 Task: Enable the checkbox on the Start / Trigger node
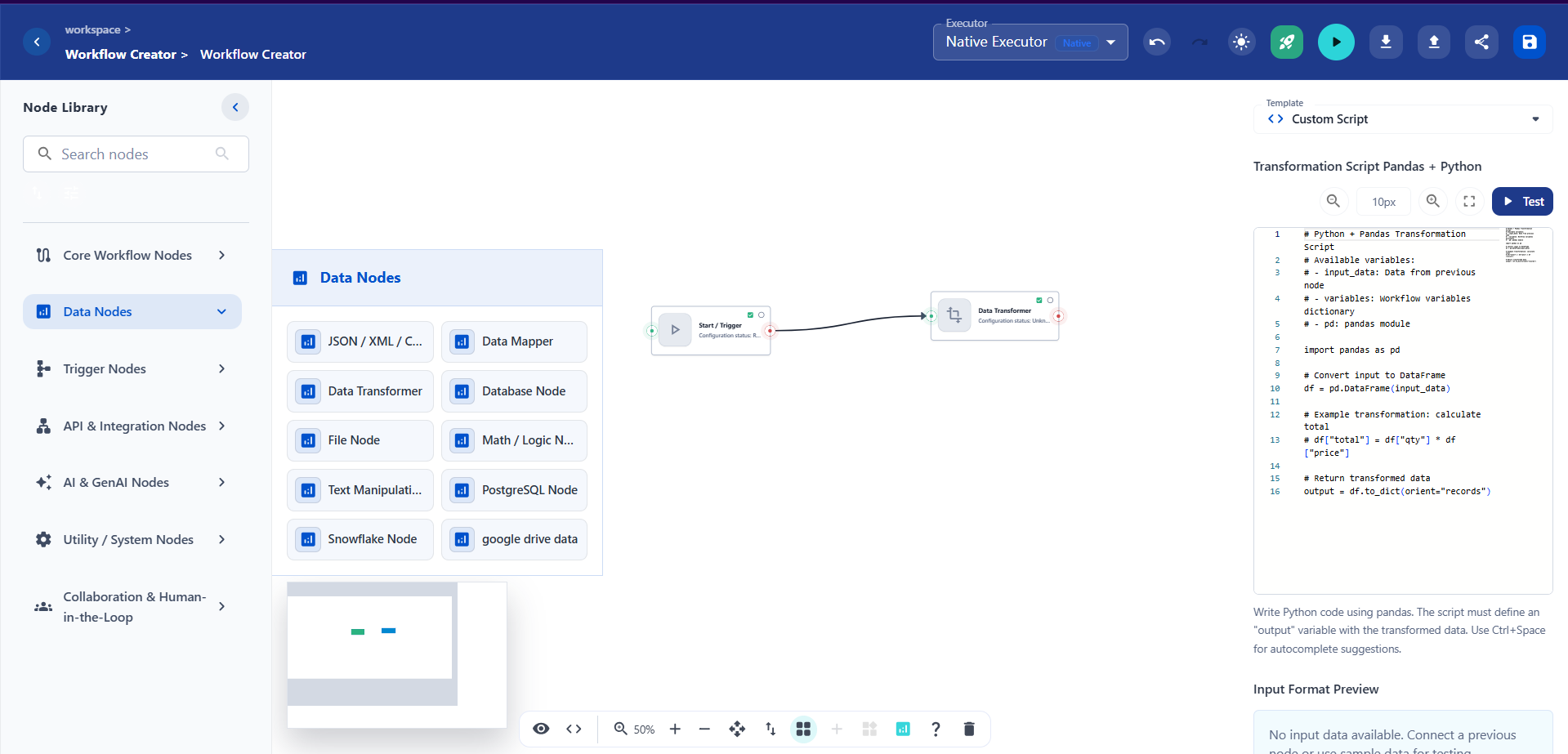tap(752, 314)
